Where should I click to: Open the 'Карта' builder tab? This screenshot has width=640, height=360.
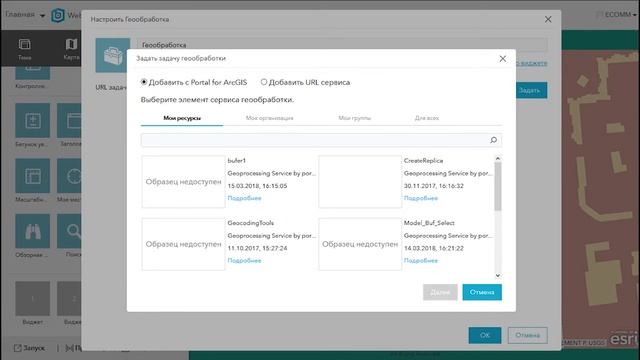[x=71, y=49]
